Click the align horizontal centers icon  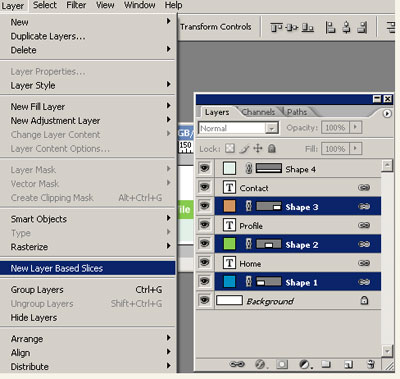(x=347, y=27)
